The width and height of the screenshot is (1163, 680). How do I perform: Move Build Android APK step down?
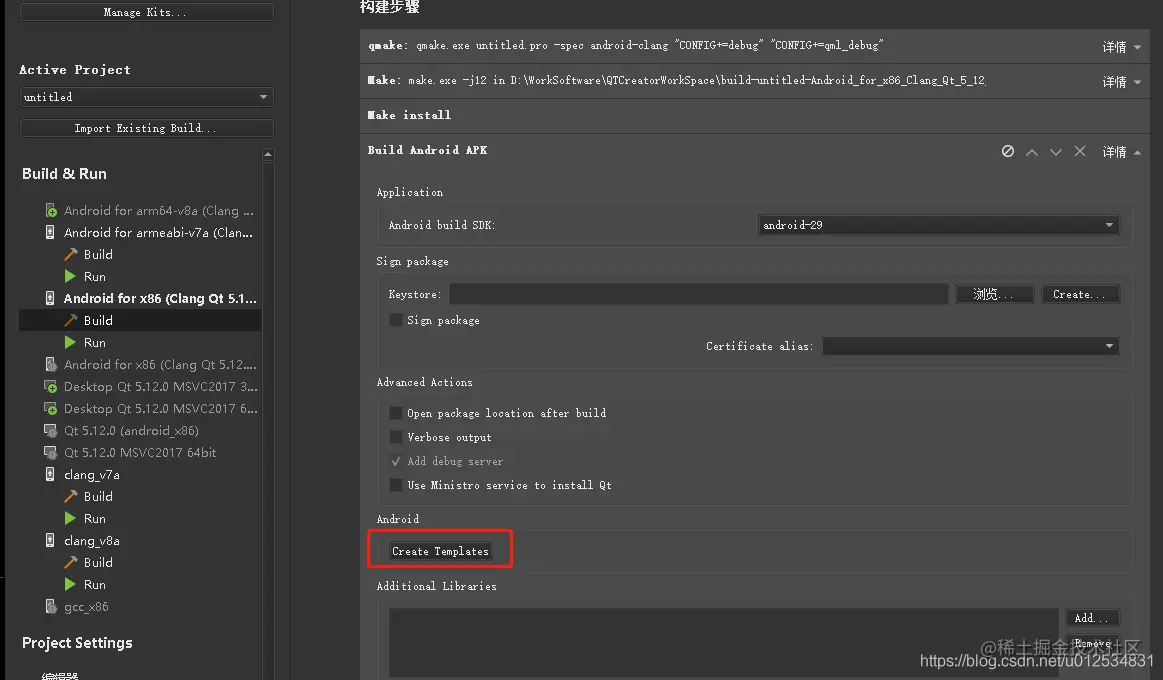(1055, 151)
